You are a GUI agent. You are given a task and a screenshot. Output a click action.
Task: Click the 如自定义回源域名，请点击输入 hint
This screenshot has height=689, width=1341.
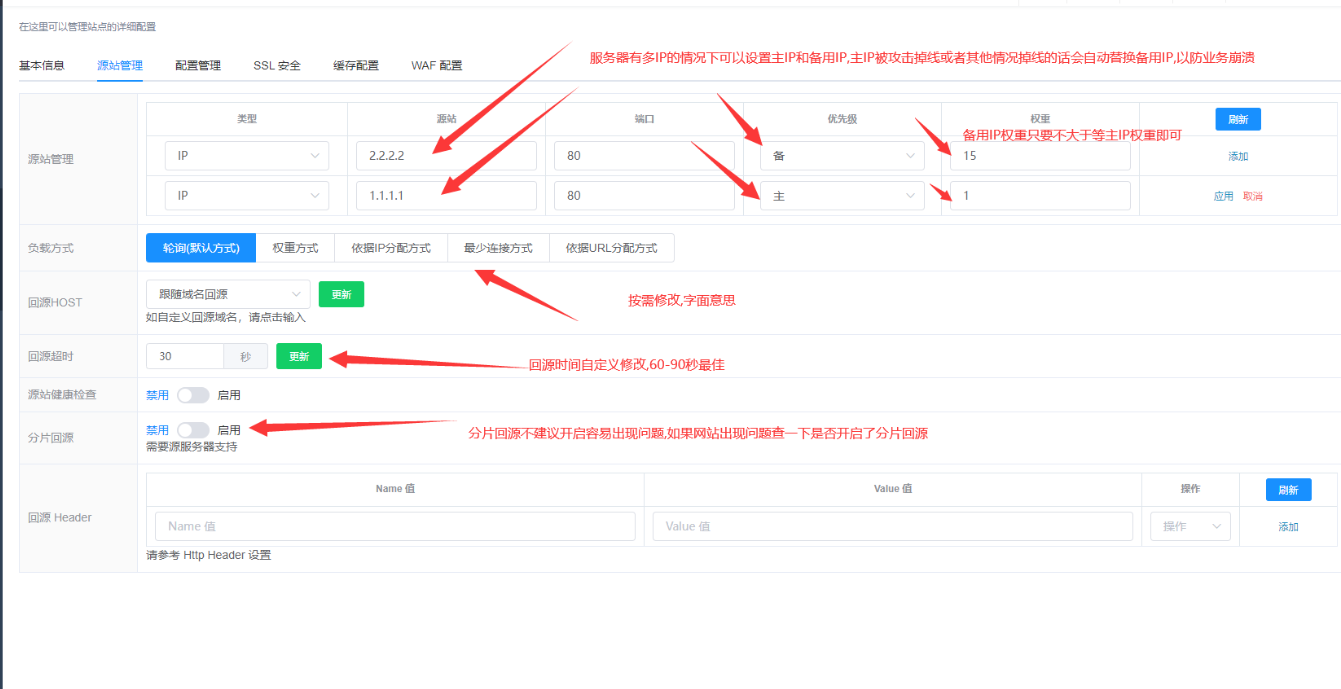pyautogui.click(x=226, y=318)
